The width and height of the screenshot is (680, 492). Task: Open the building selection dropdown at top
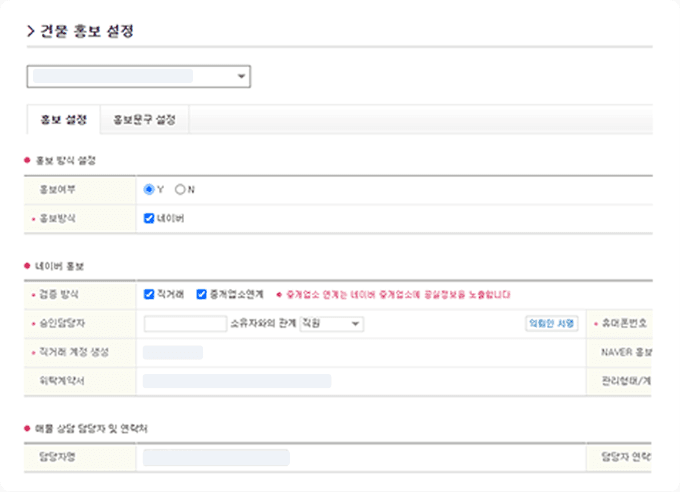click(138, 76)
